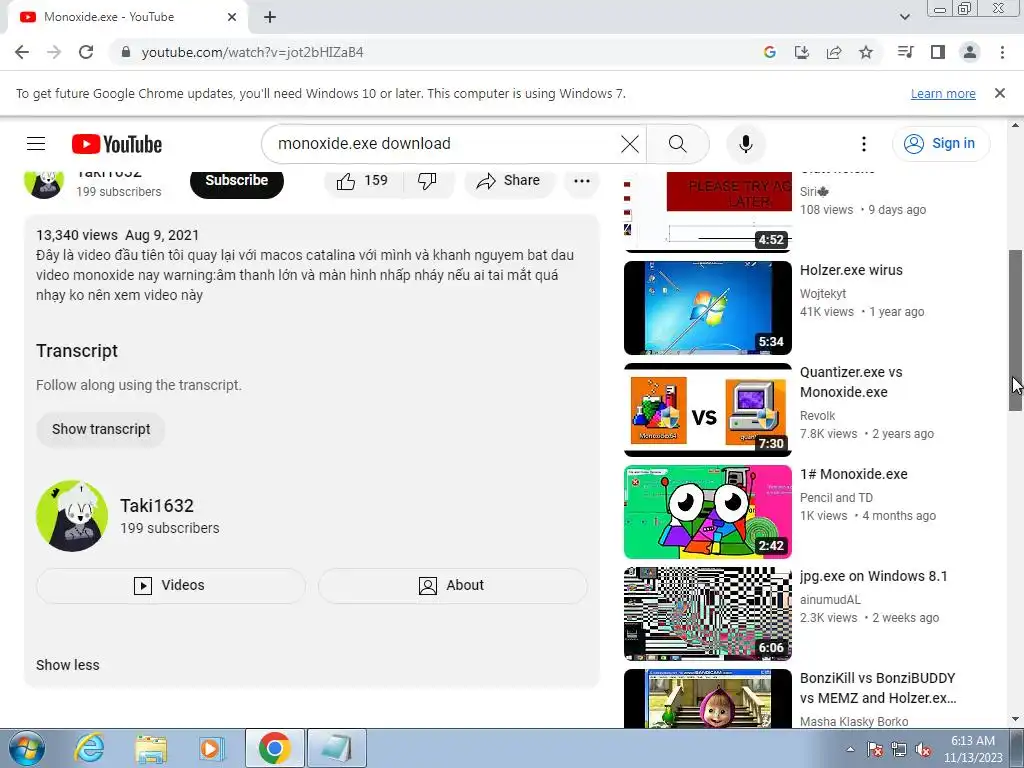Click the page vertical scrollbar thumb
The width and height of the screenshot is (1024, 768).
pyautogui.click(x=1015, y=330)
